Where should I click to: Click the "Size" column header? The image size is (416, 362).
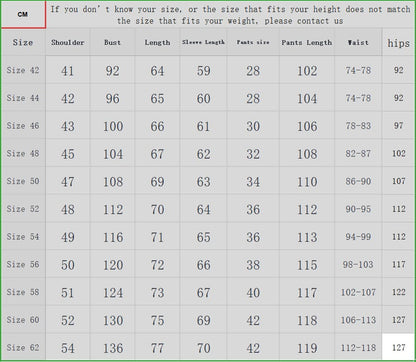[23, 42]
